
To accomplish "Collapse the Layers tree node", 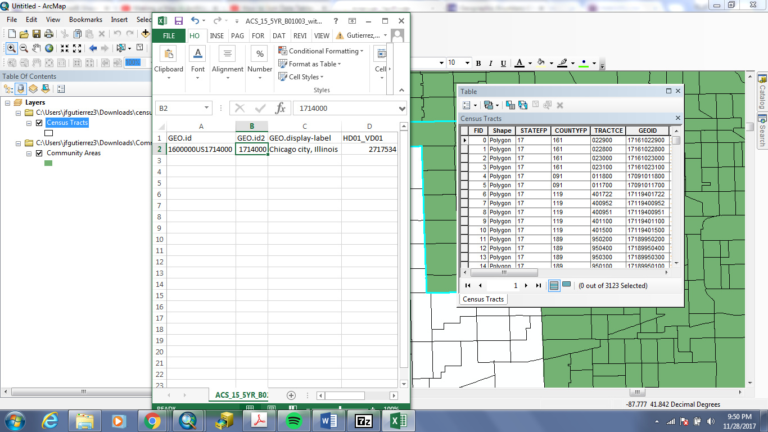I will pyautogui.click(x=8, y=102).
